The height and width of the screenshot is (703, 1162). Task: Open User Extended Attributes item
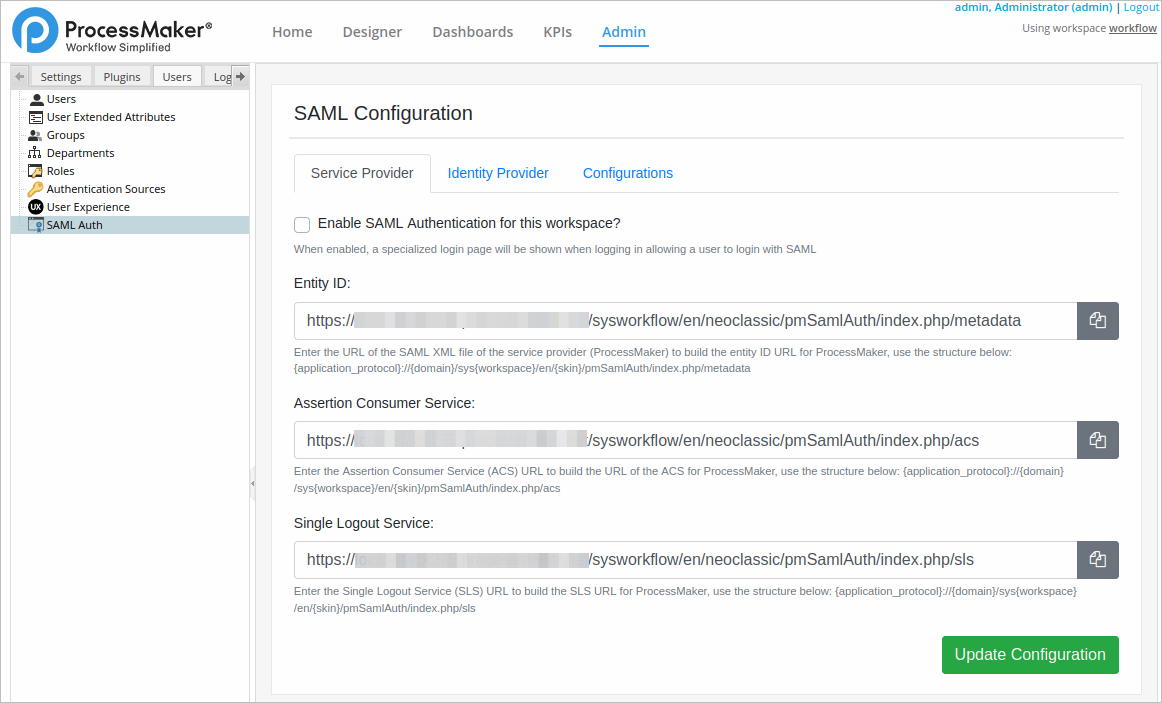coord(110,117)
